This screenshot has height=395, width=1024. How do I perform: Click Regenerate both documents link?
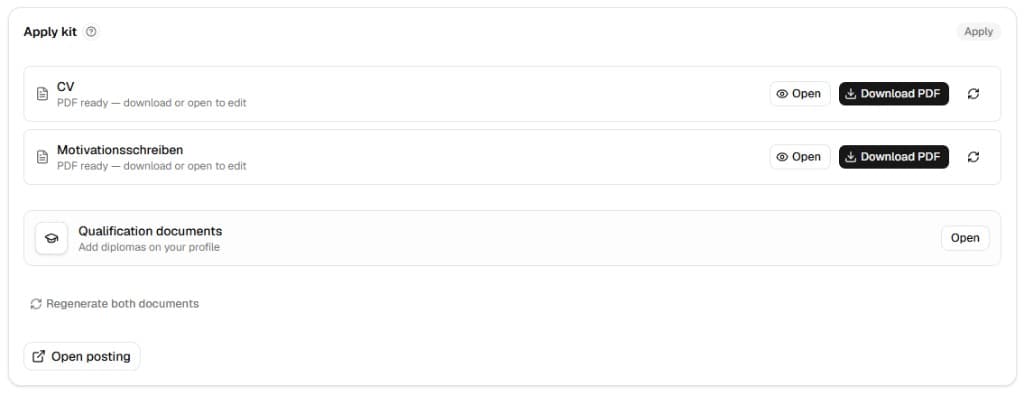click(114, 304)
